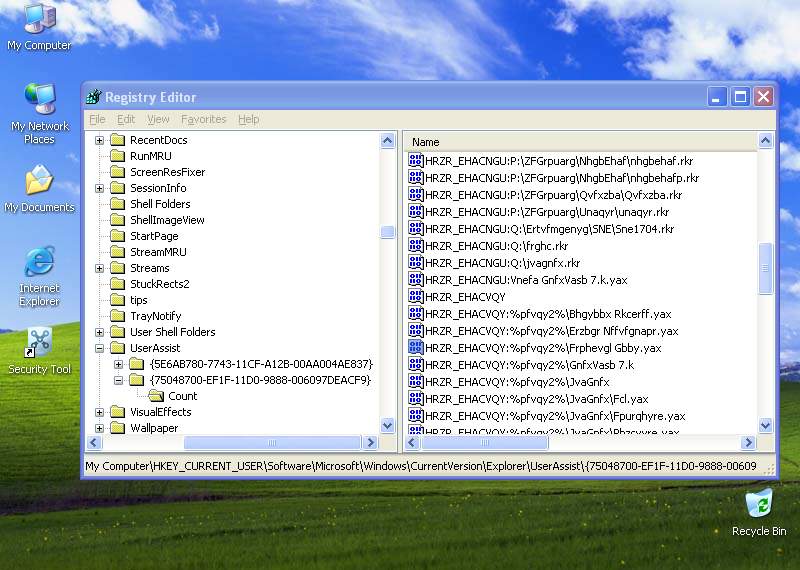The image size is (800, 570).
Task: Collapse the UserAssist key
Action: (99, 348)
